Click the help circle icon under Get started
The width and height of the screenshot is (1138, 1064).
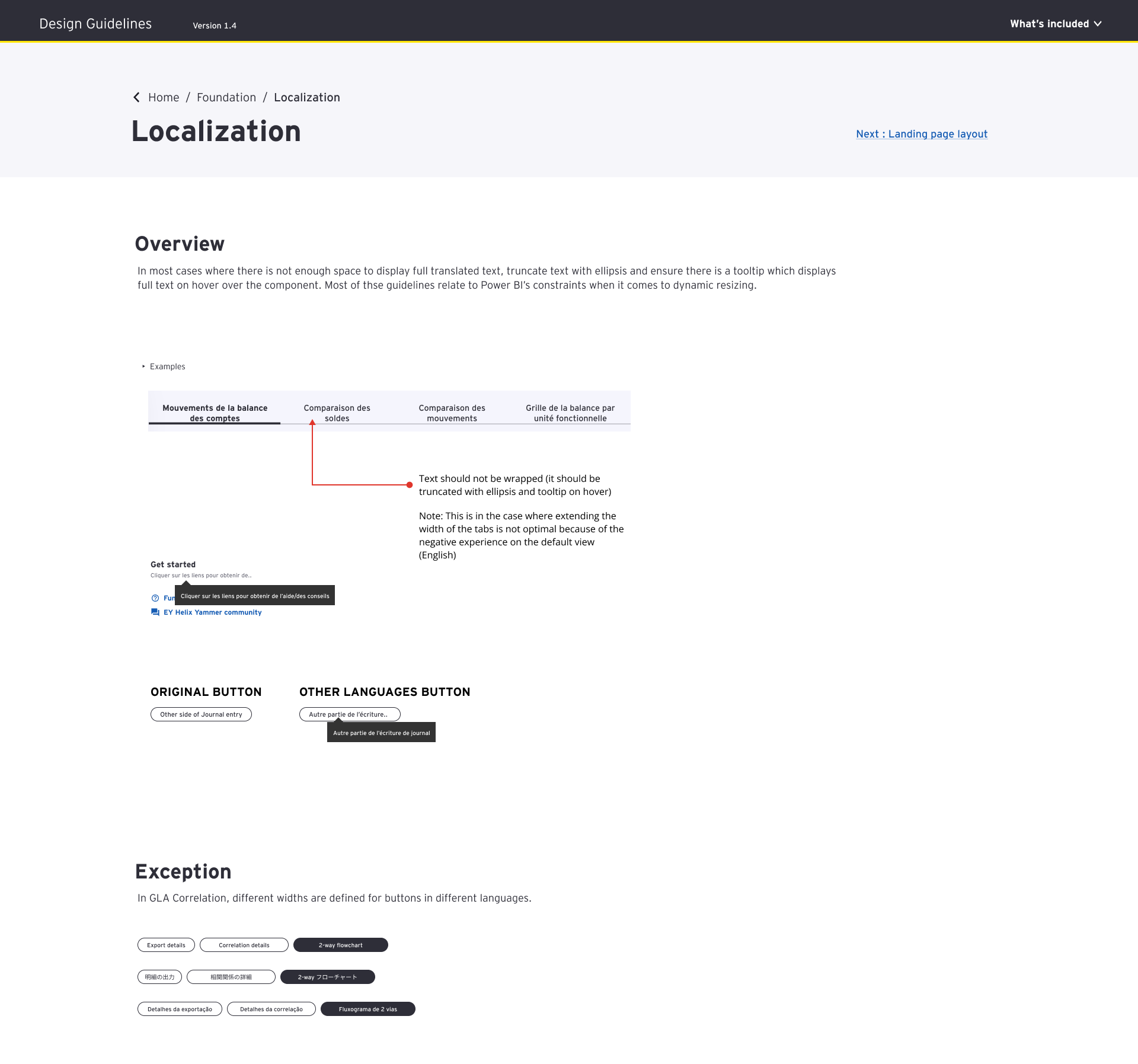[x=155, y=598]
